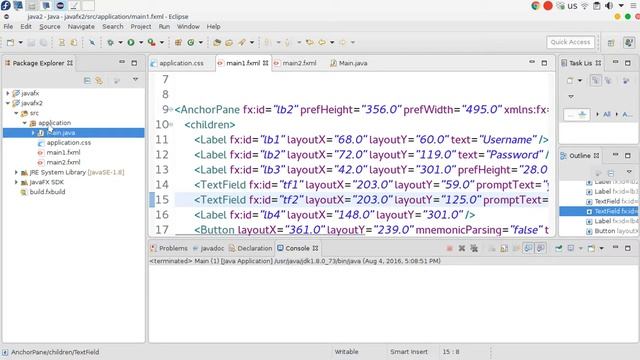
Task: Switch to the Main.java editor tab
Action: [x=353, y=63]
